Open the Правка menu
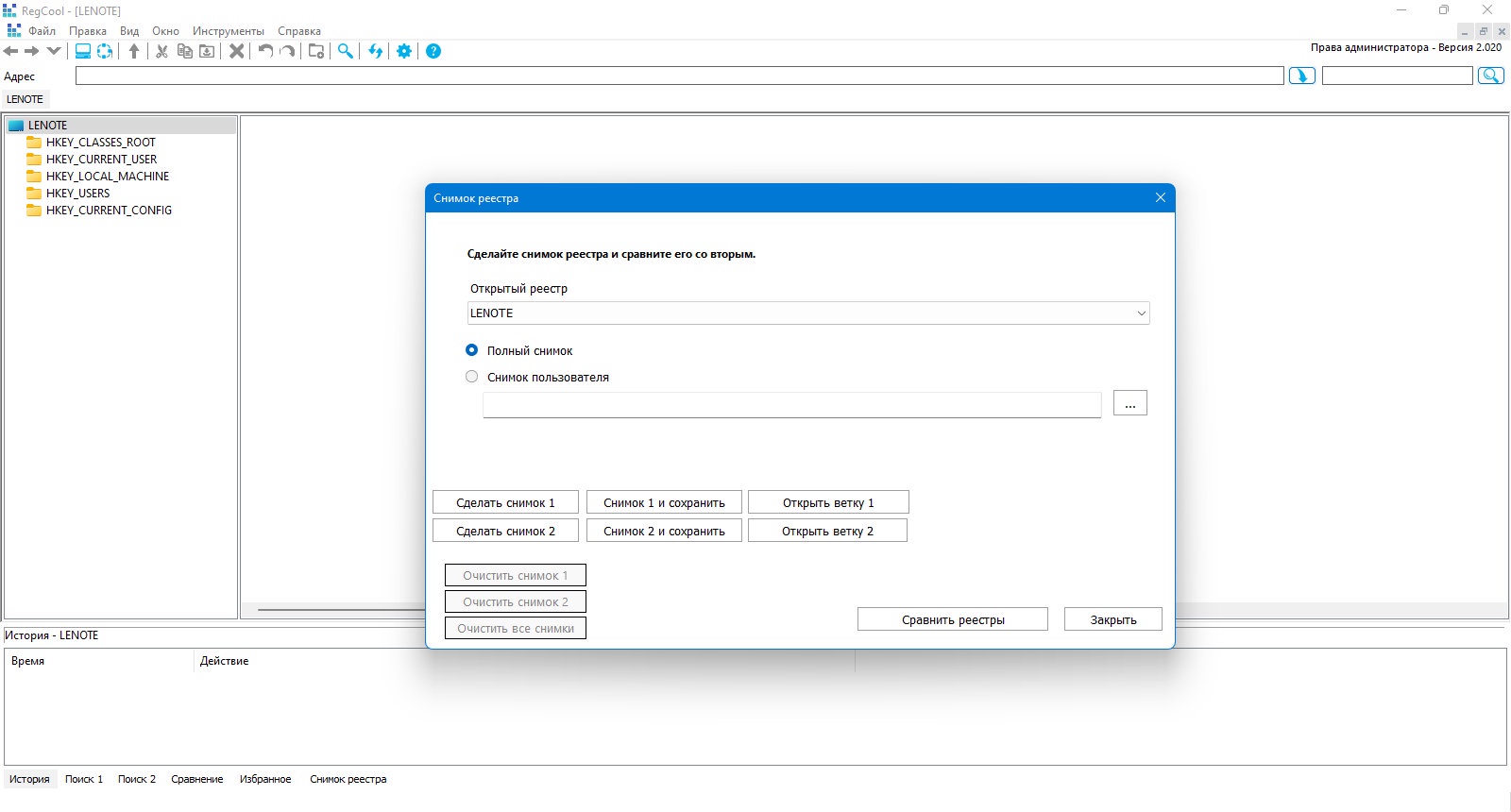This screenshot has height=812, width=1511. (x=88, y=31)
